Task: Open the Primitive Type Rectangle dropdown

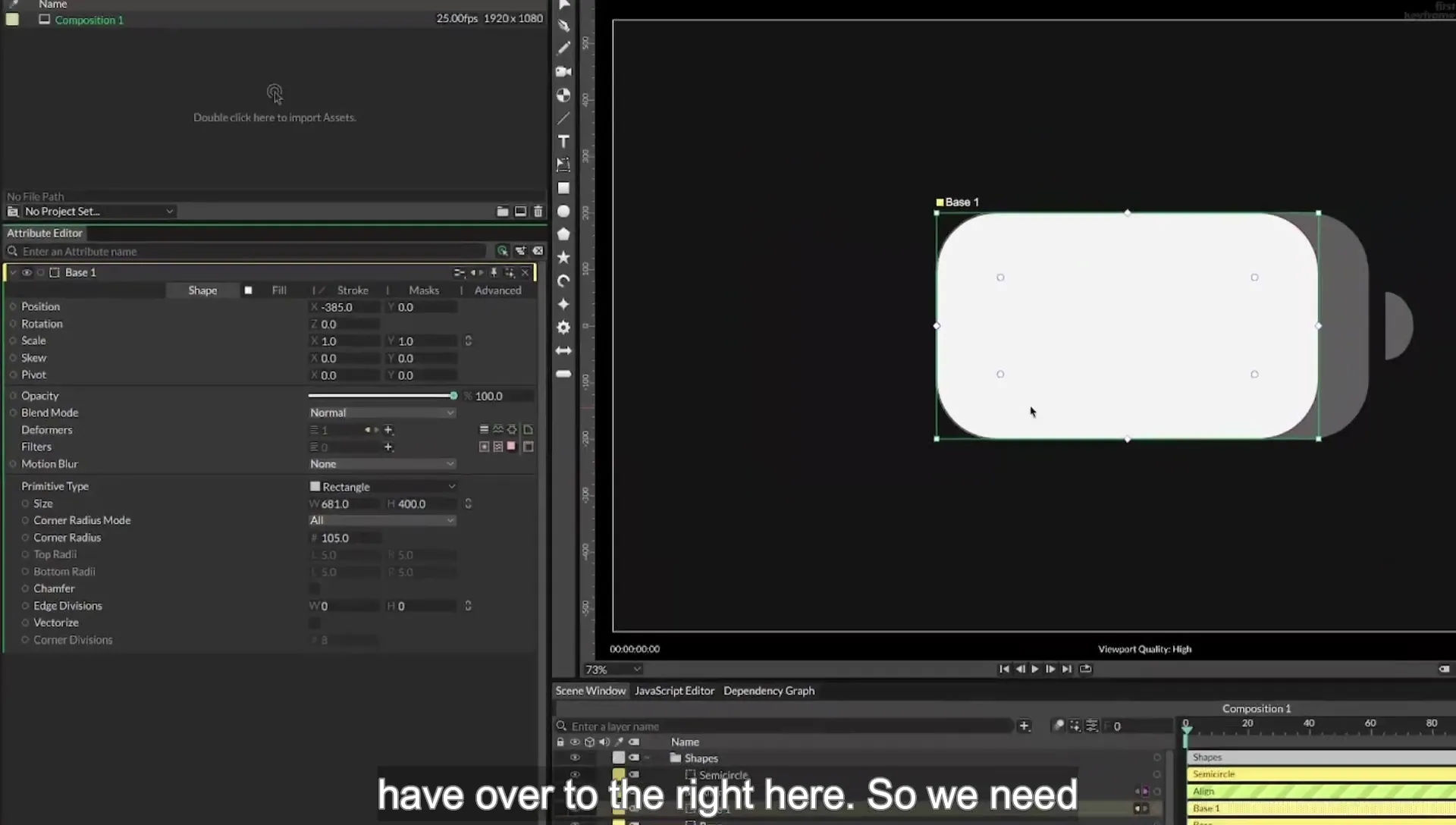Action: pos(382,487)
